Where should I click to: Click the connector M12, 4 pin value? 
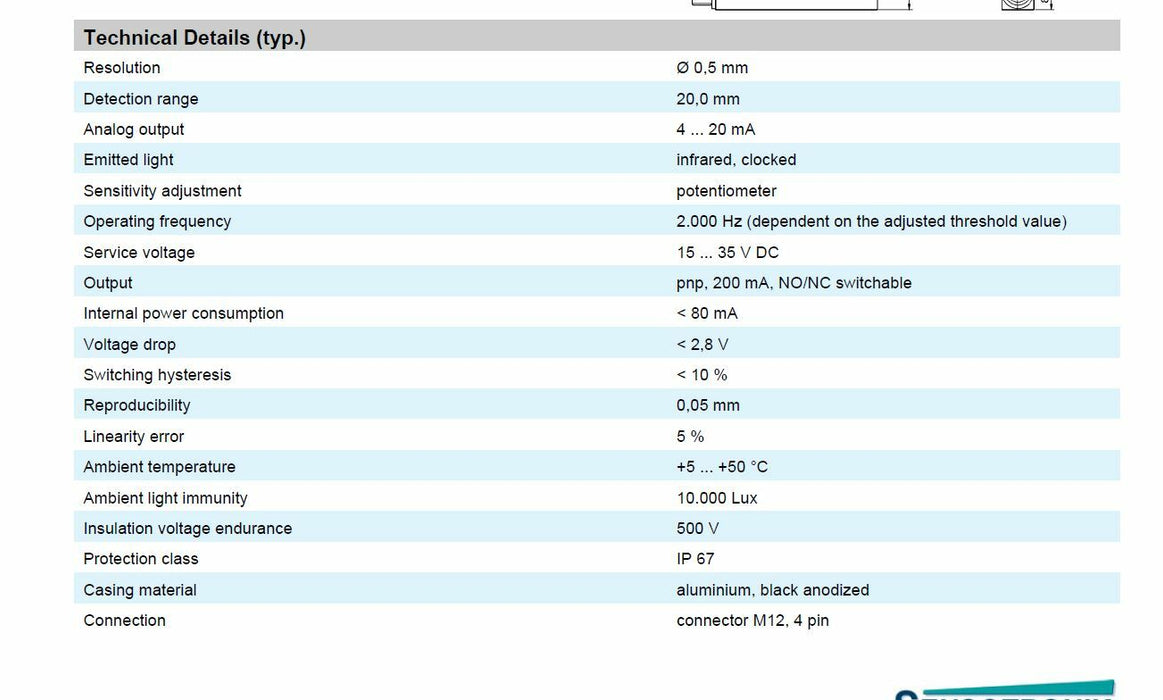point(752,620)
